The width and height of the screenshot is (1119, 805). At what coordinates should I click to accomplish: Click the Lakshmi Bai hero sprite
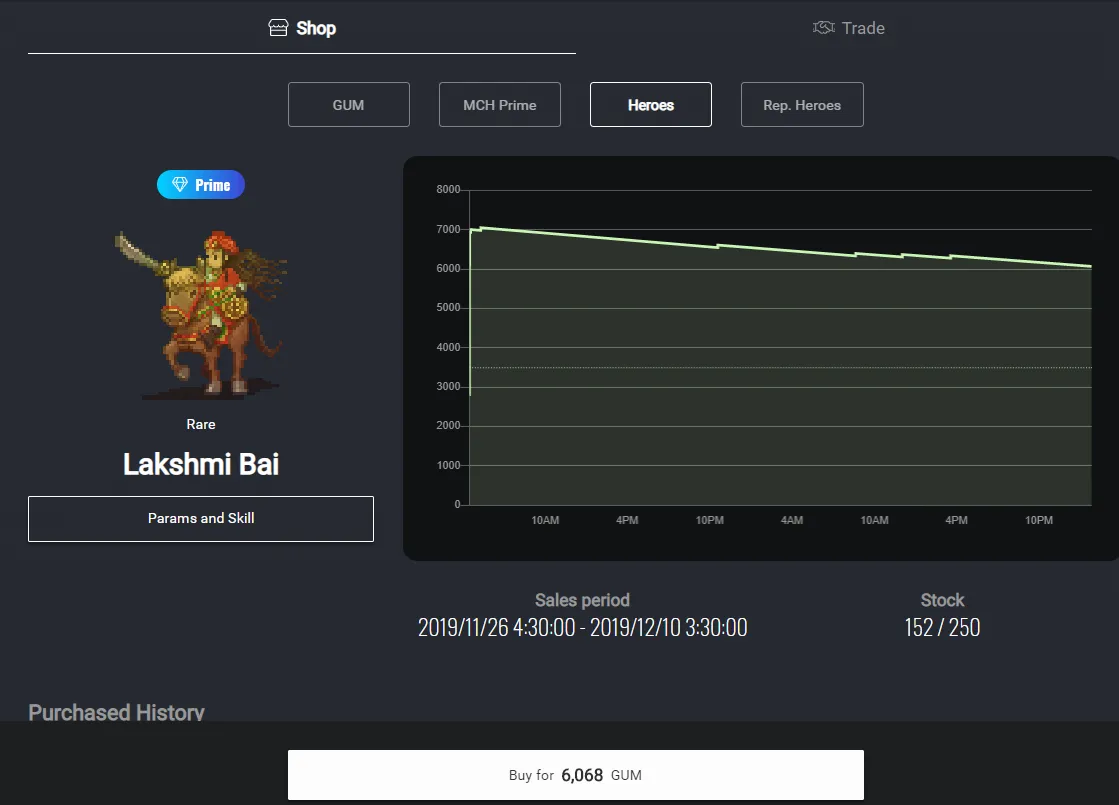(201, 314)
